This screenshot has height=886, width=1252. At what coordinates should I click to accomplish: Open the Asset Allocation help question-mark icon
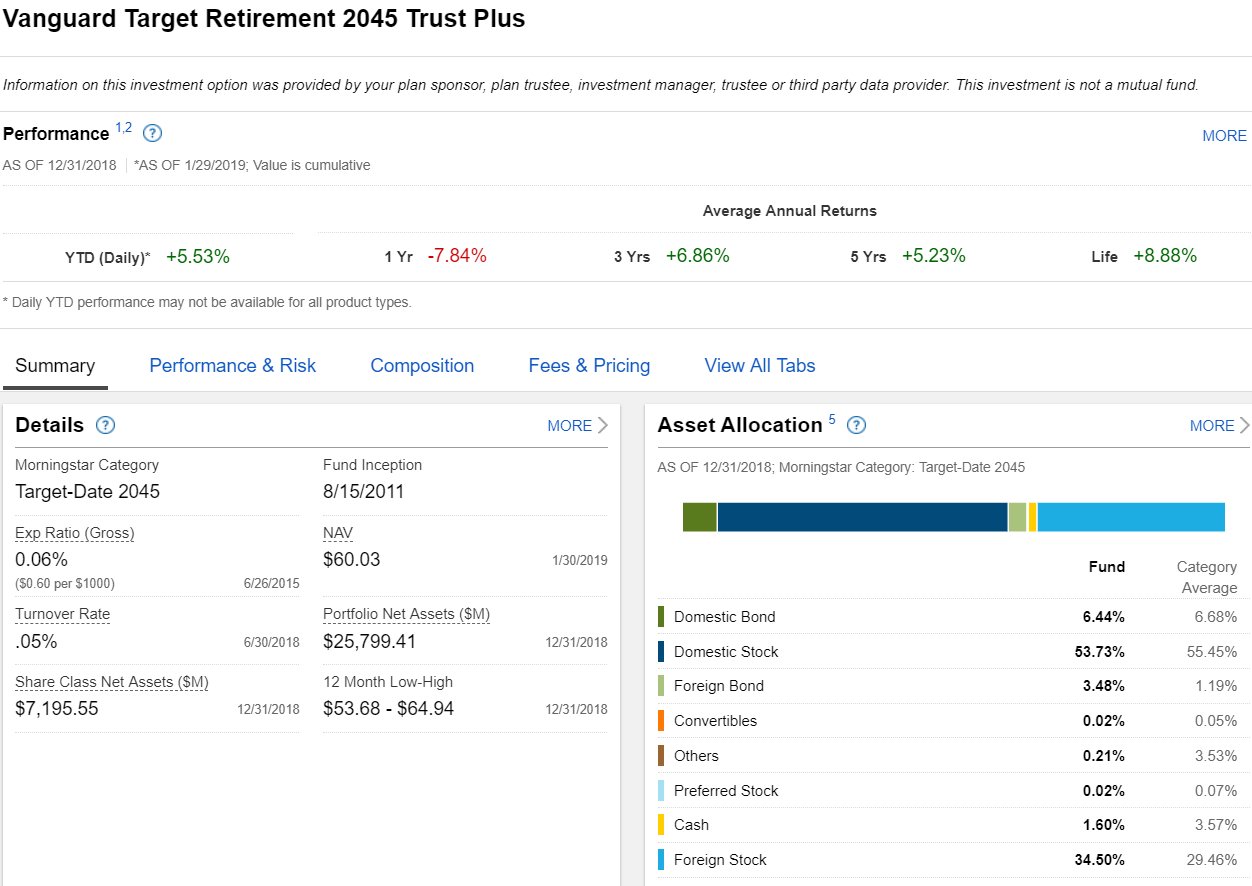[856, 425]
